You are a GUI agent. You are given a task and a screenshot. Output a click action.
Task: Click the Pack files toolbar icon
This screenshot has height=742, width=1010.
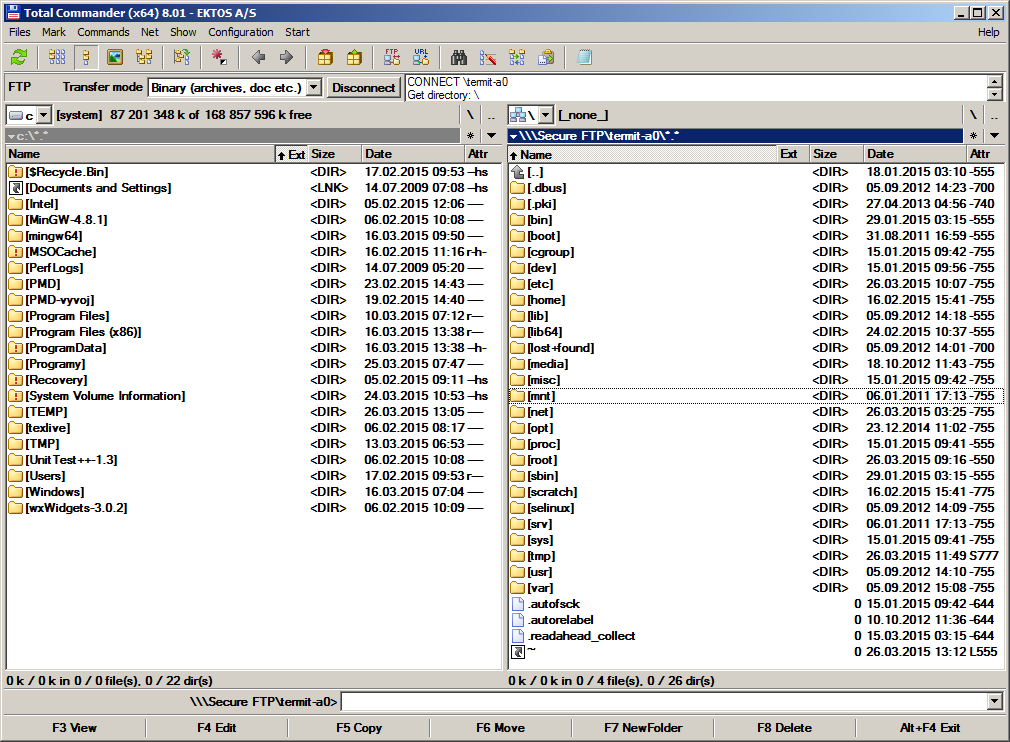pyautogui.click(x=325, y=57)
